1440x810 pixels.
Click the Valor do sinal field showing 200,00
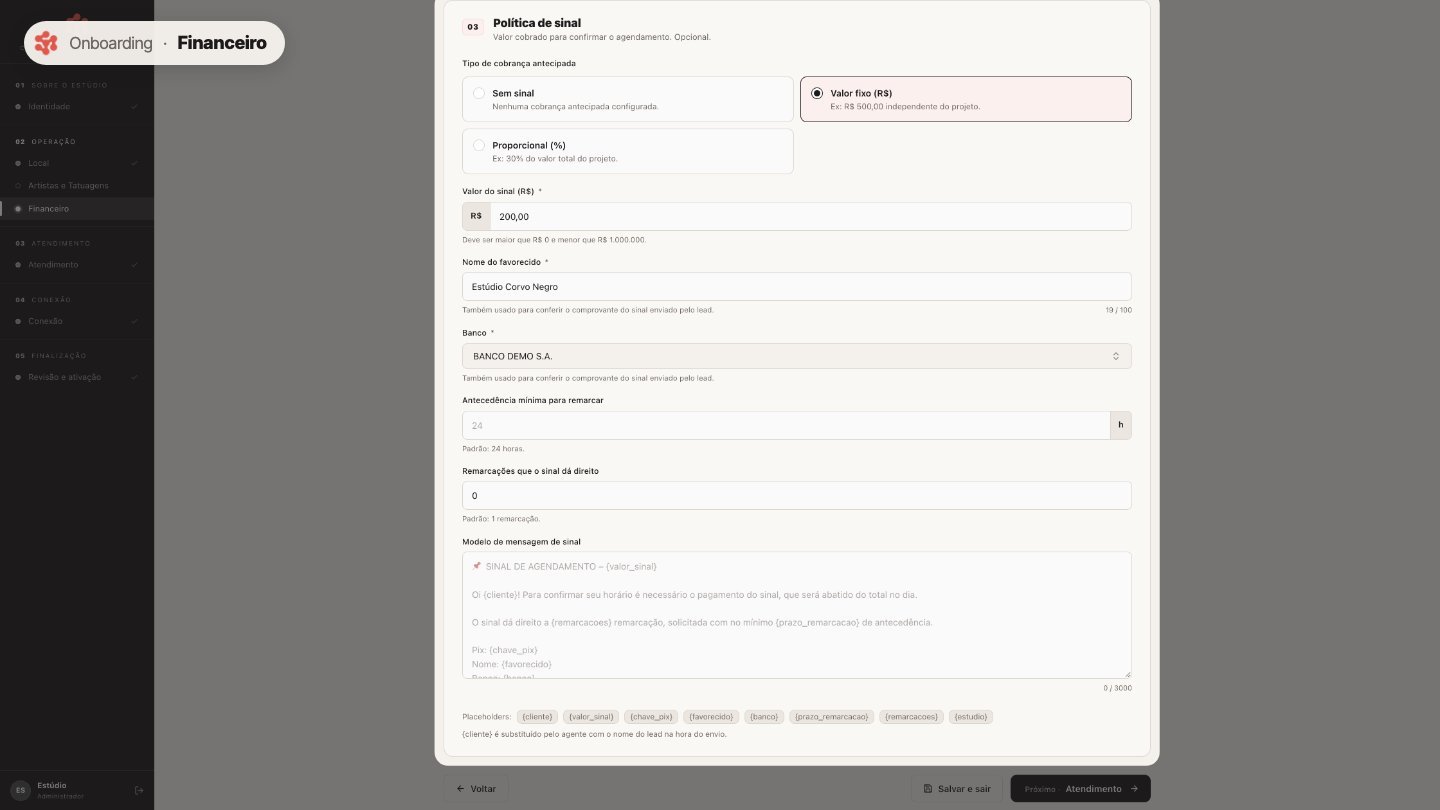[x=810, y=216]
